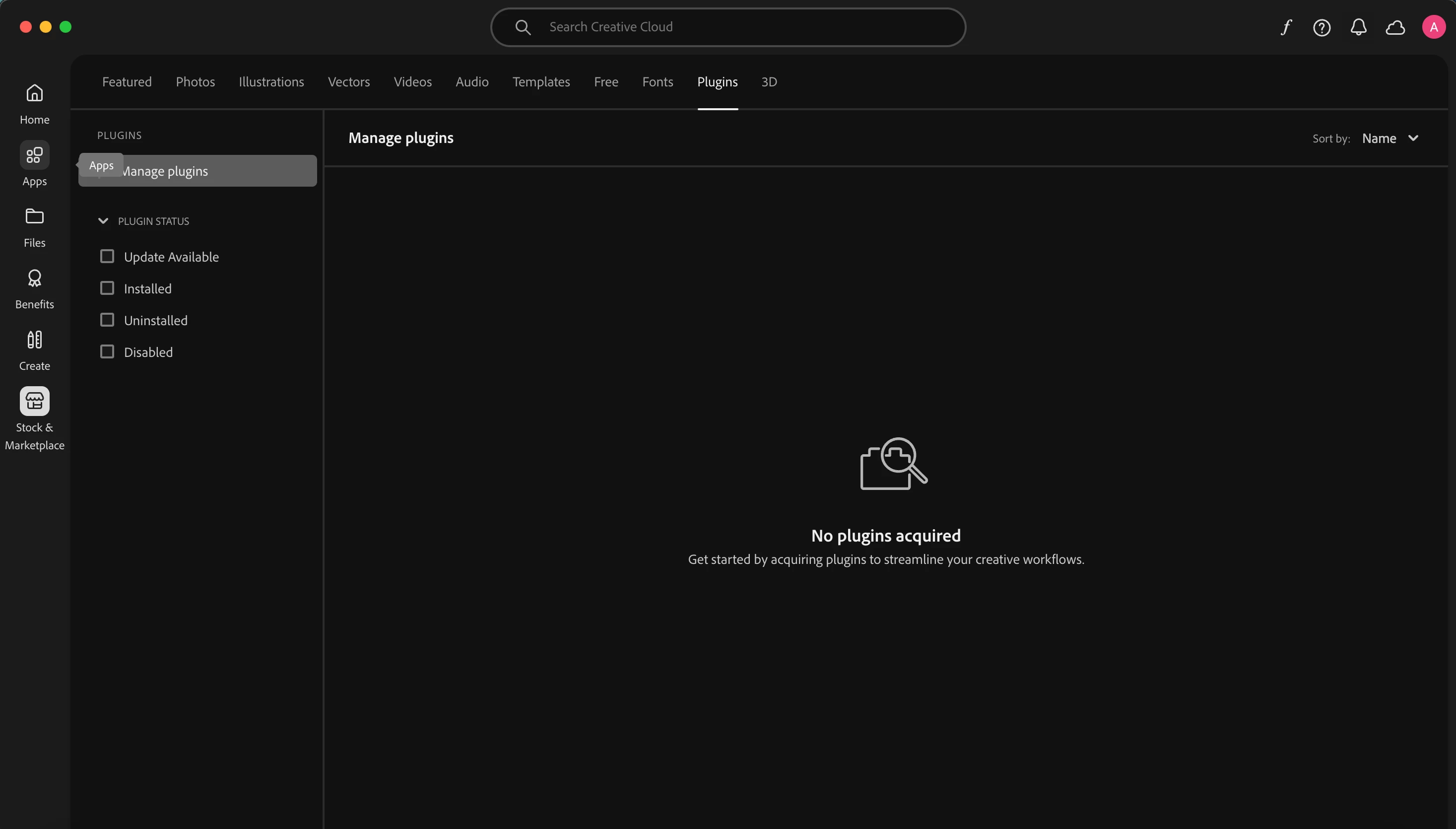Select Stock & Marketplace icon

pos(34,402)
